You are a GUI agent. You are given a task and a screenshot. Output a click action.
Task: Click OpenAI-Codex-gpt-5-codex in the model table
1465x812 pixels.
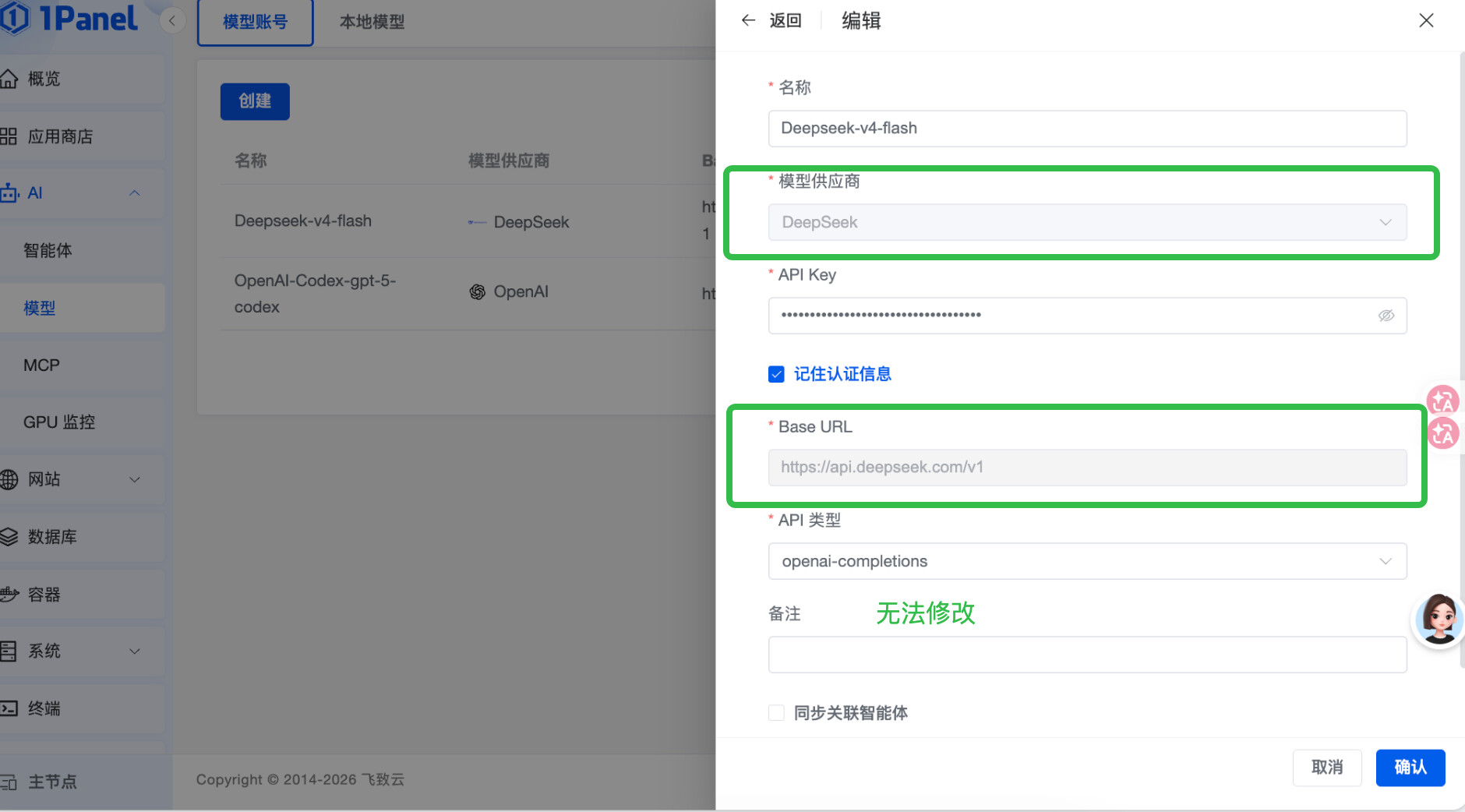coord(316,294)
